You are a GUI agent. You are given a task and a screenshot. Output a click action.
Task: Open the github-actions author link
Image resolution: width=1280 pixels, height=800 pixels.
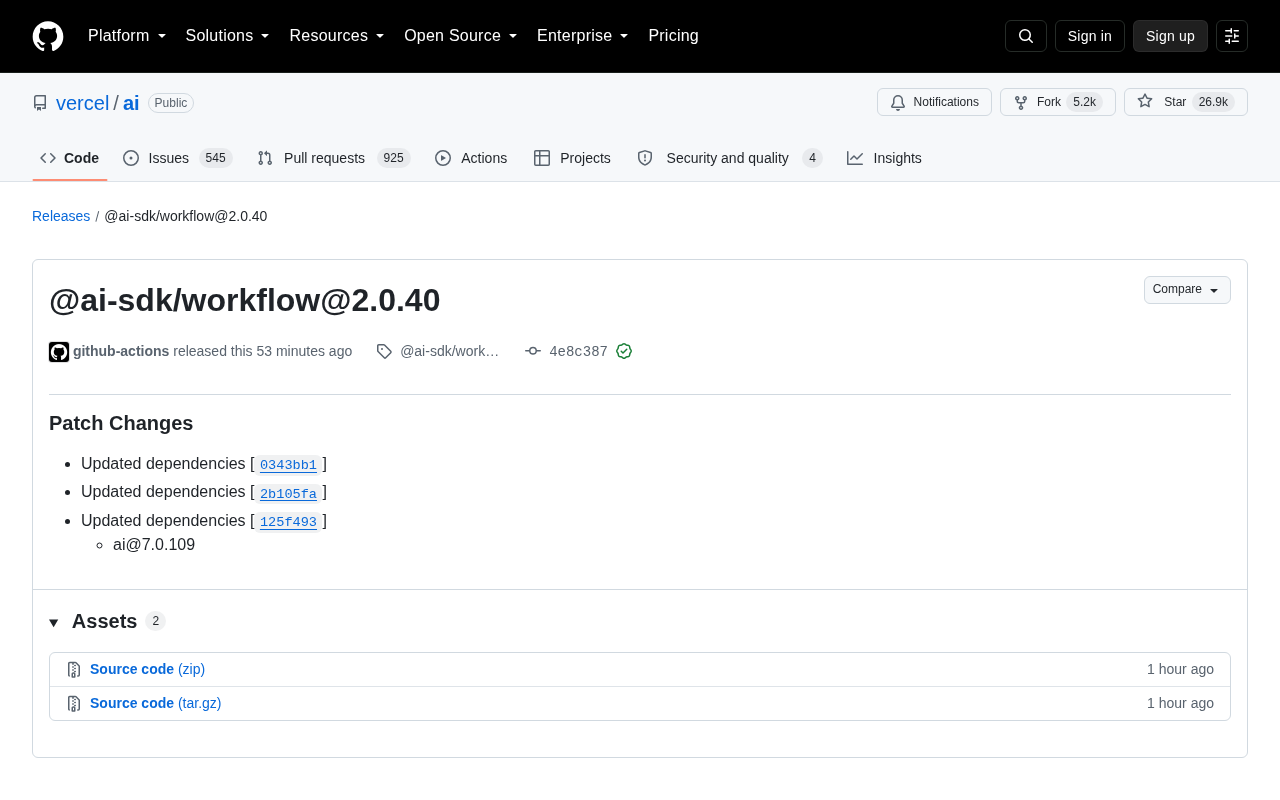[121, 351]
